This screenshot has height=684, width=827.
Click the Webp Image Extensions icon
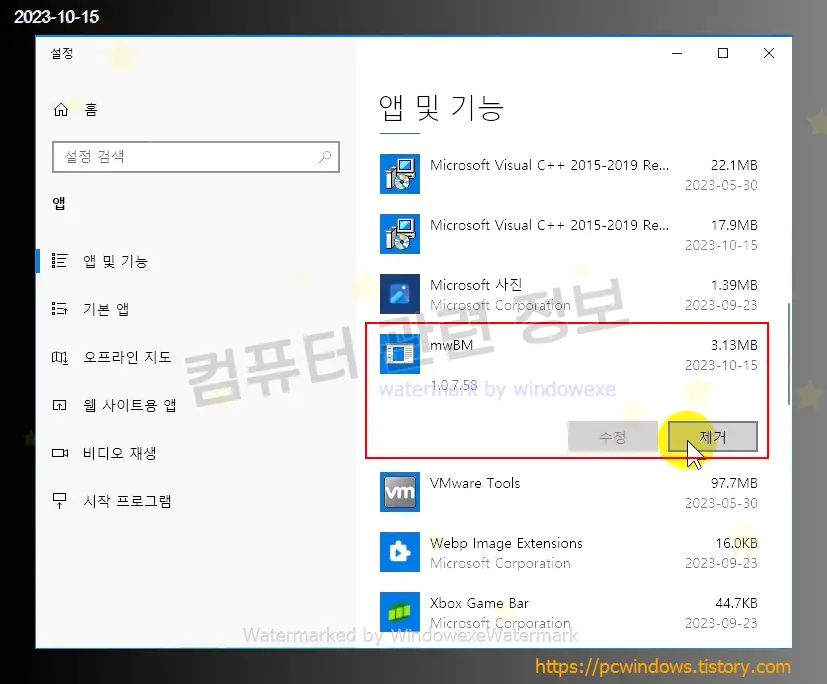pyautogui.click(x=400, y=552)
